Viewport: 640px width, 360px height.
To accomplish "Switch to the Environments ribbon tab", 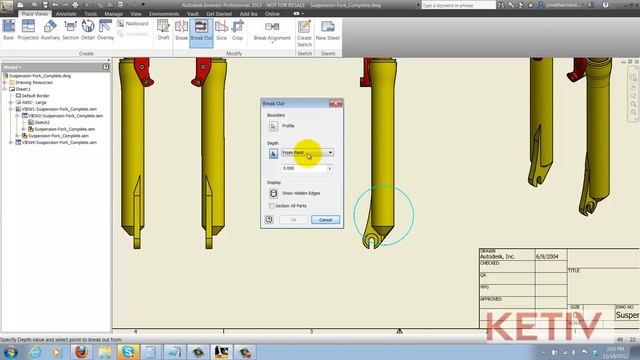I will [164, 14].
